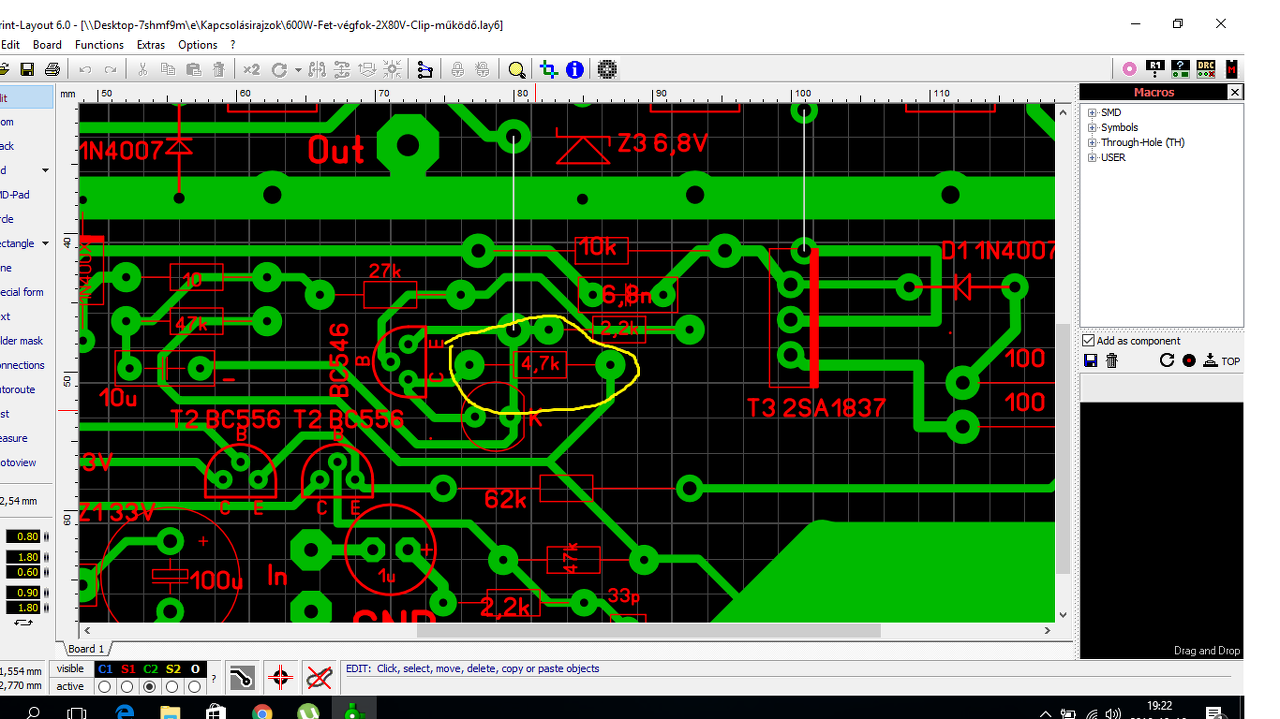Image resolution: width=1280 pixels, height=719 pixels.
Task: Open the Extras menu
Action: [151, 45]
